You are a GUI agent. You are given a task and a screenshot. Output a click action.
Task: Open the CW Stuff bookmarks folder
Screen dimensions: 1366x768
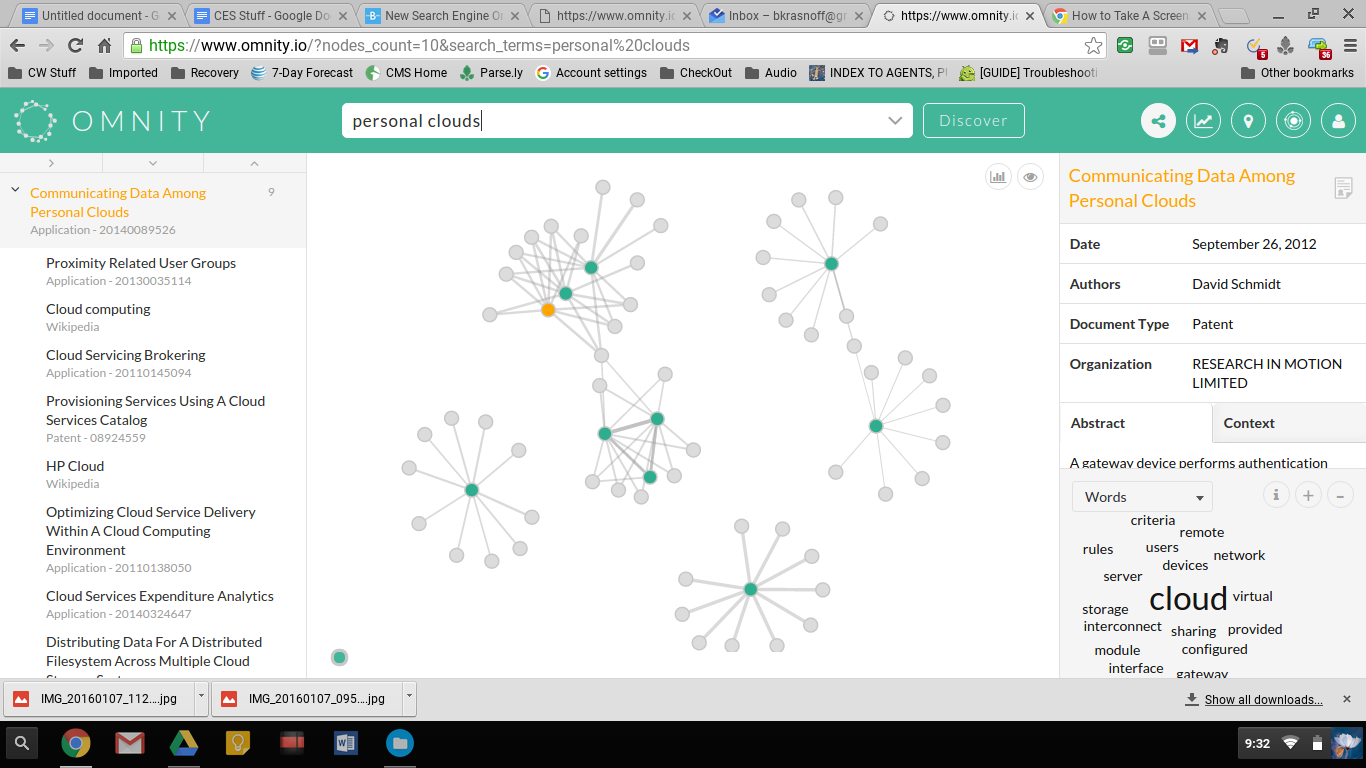tap(42, 73)
